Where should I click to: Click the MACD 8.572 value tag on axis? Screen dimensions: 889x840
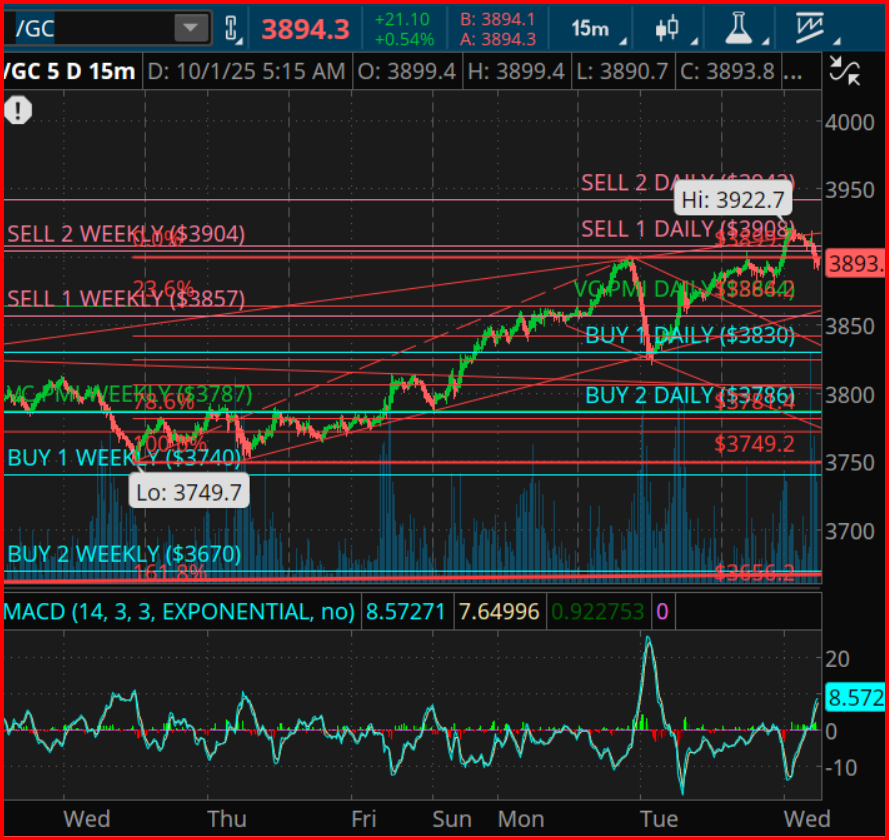tap(856, 698)
